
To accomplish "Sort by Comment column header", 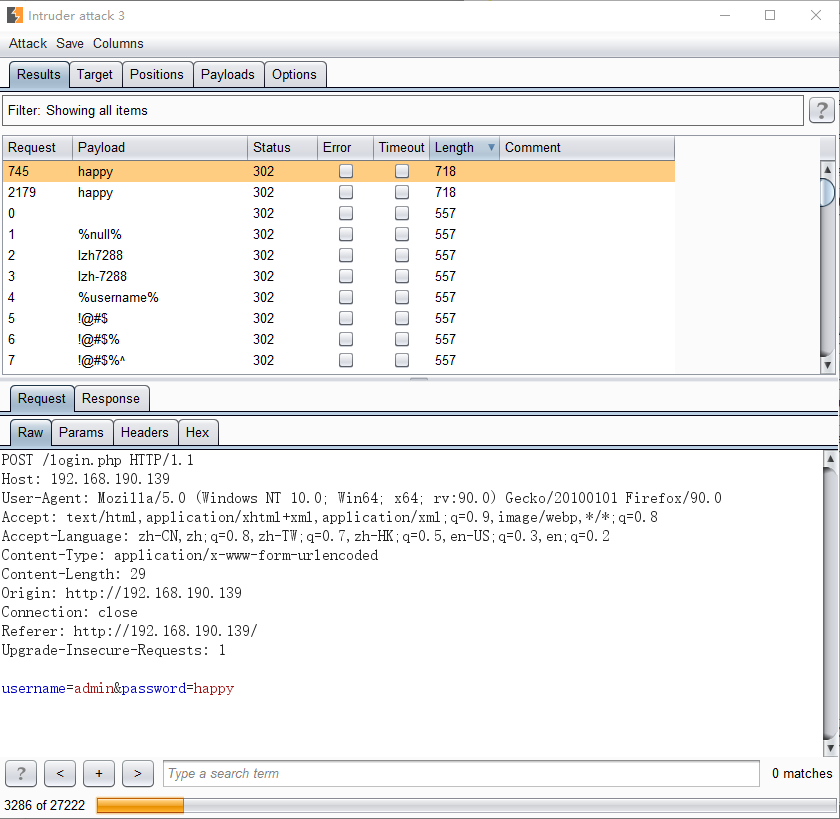I will (587, 147).
